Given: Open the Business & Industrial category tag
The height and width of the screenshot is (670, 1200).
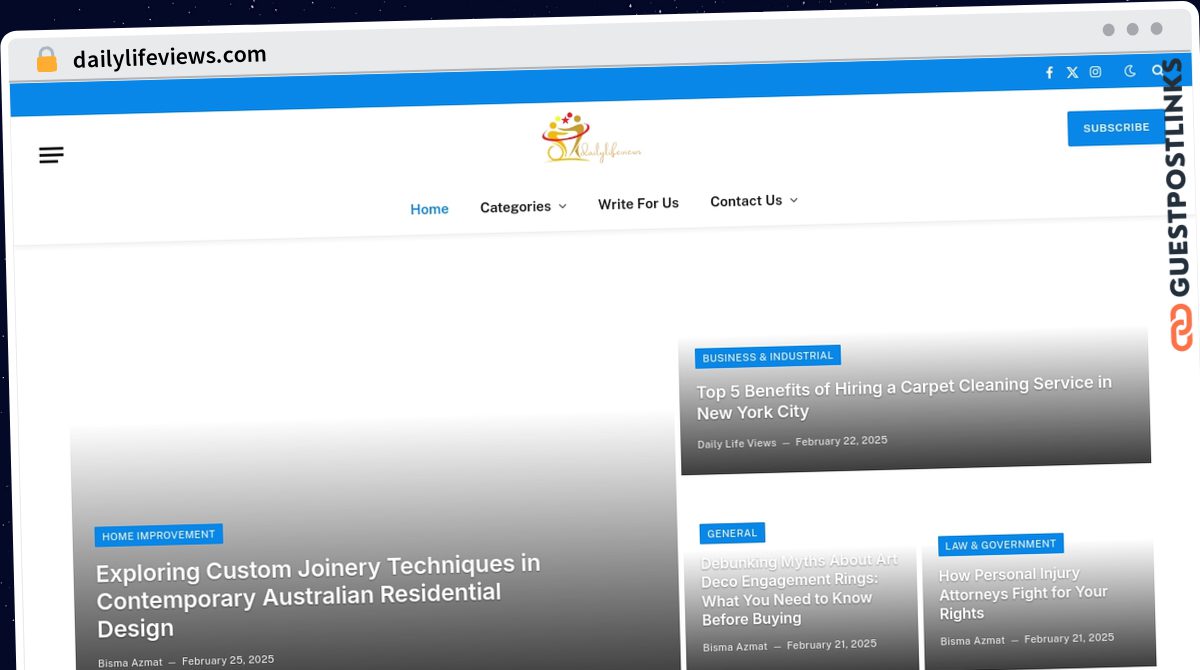Looking at the screenshot, I should click(768, 357).
